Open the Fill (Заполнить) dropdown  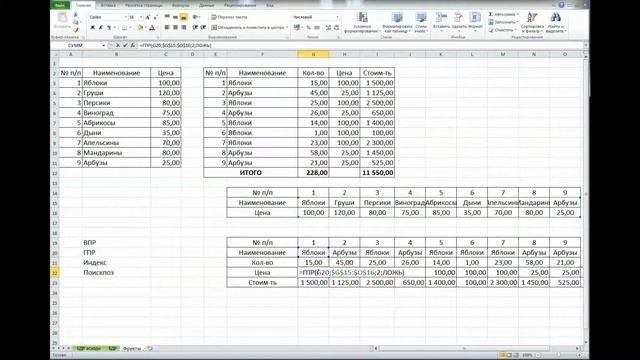pyautogui.click(x=503, y=22)
